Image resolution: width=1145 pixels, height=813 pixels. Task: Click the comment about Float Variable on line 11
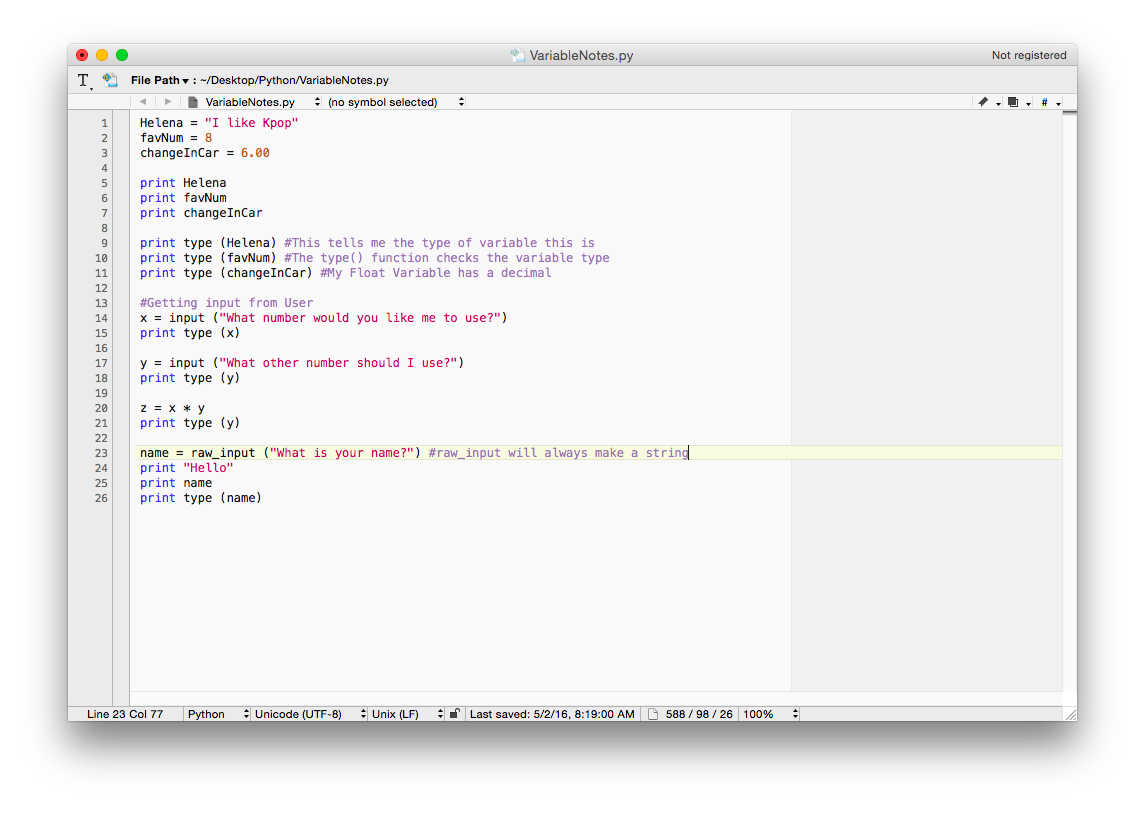pyautogui.click(x=436, y=272)
